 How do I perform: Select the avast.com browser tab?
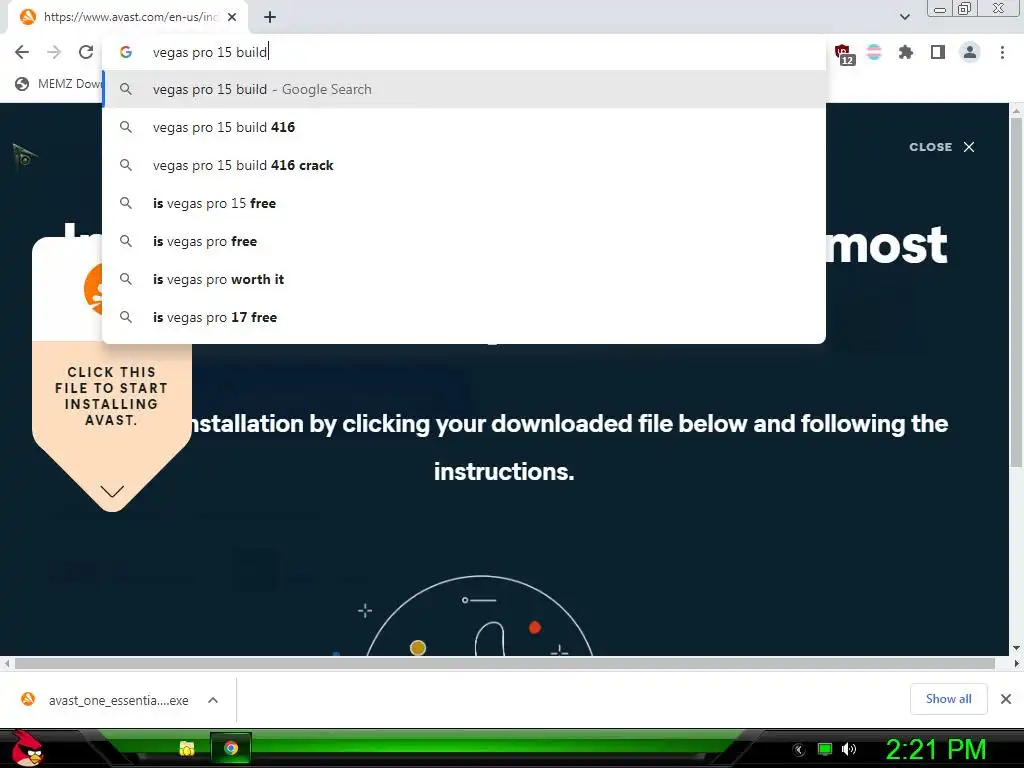tap(129, 18)
